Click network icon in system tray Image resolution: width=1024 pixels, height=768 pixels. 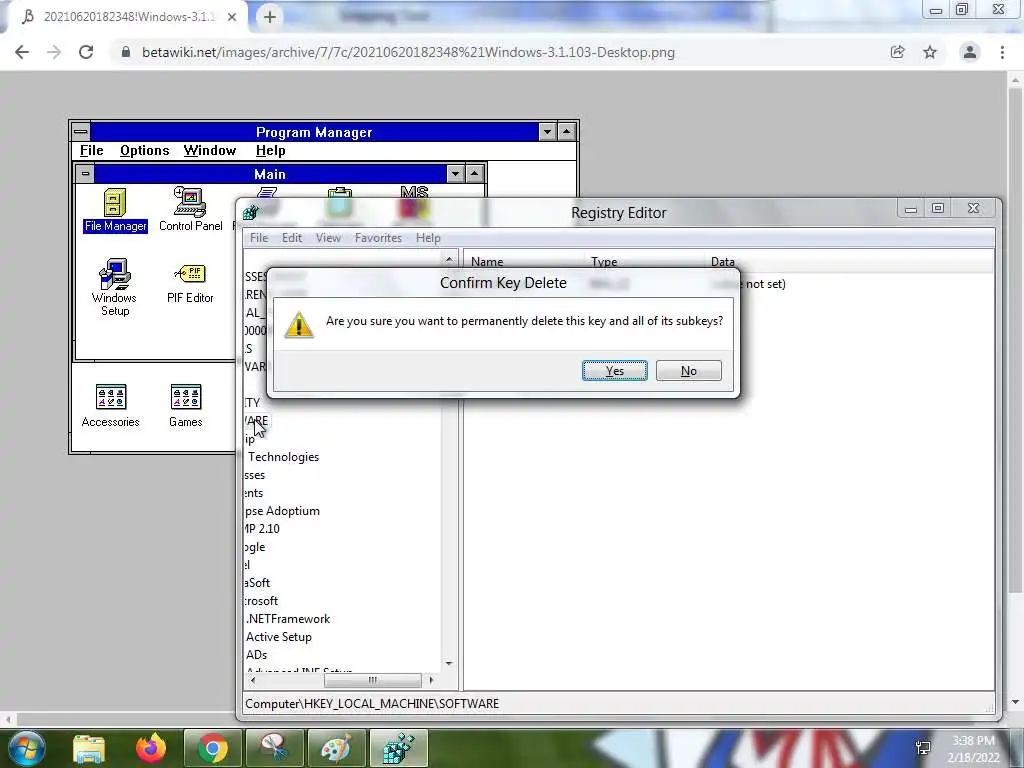[x=923, y=748]
